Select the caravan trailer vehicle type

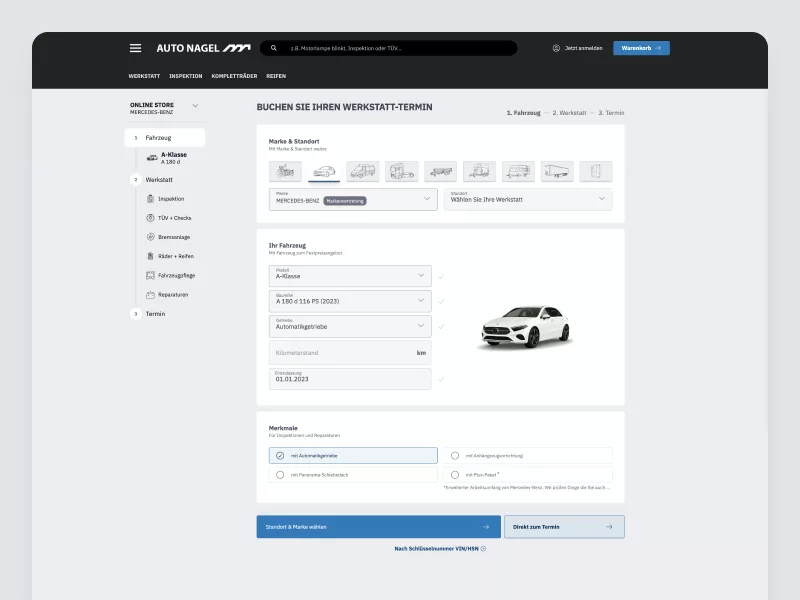coord(479,171)
